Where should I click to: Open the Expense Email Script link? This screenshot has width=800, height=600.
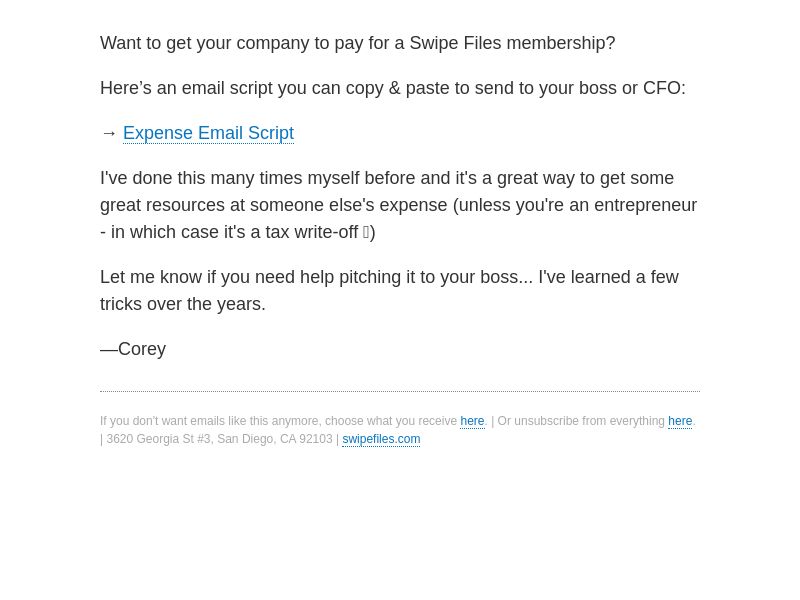(208, 133)
